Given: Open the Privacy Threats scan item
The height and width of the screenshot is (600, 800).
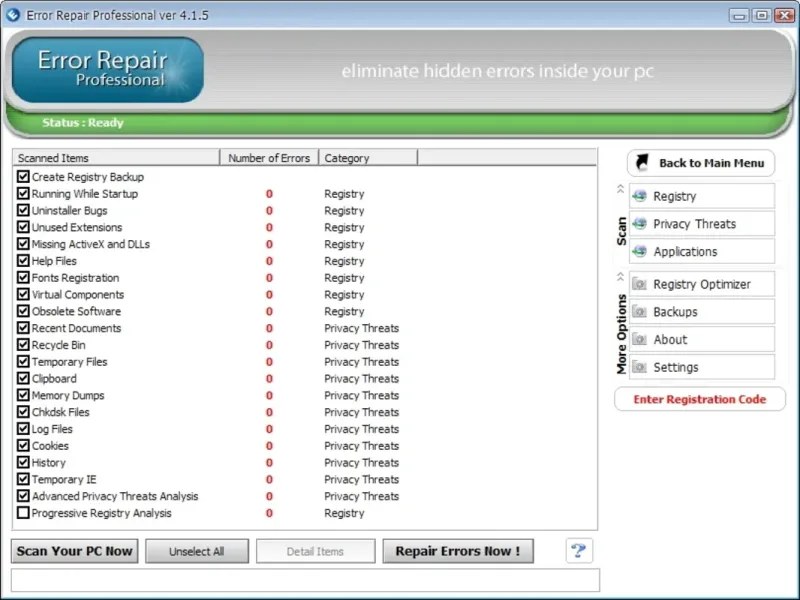Looking at the screenshot, I should (x=702, y=223).
